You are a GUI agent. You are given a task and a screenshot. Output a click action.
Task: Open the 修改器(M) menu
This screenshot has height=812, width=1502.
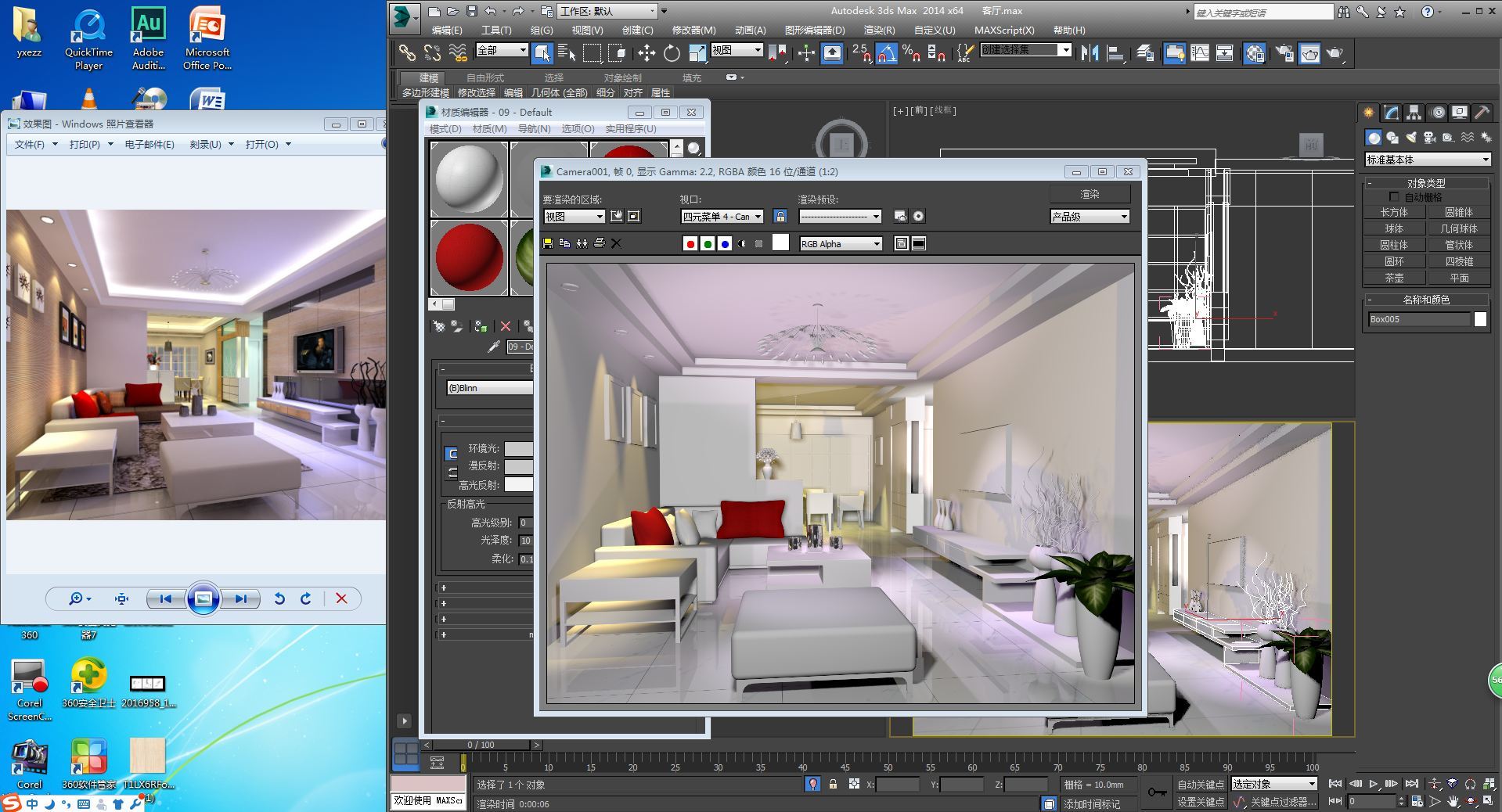(693, 30)
